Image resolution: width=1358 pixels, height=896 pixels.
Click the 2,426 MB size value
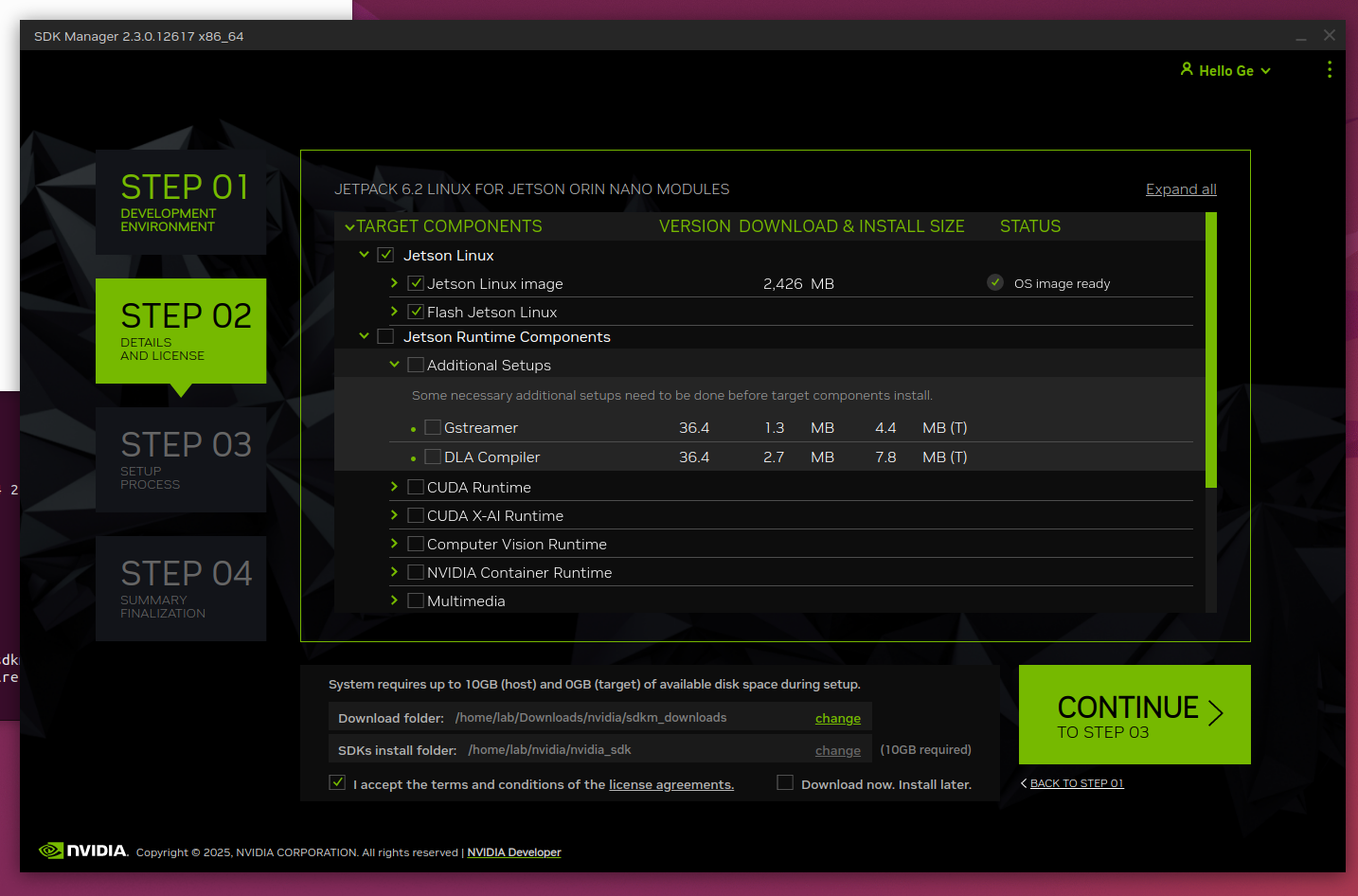click(x=798, y=284)
